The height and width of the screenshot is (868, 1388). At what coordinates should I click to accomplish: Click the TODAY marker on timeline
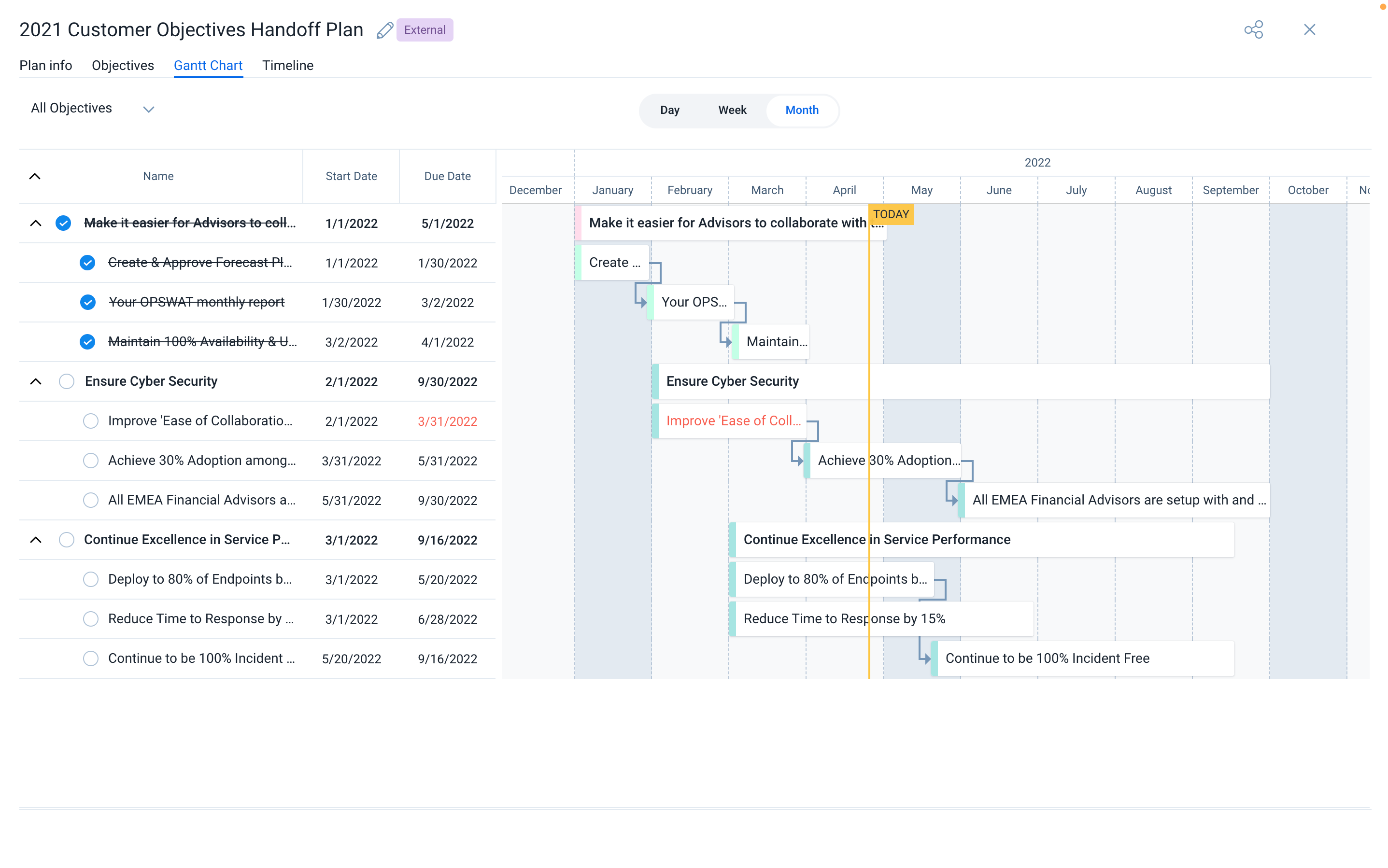point(891,214)
